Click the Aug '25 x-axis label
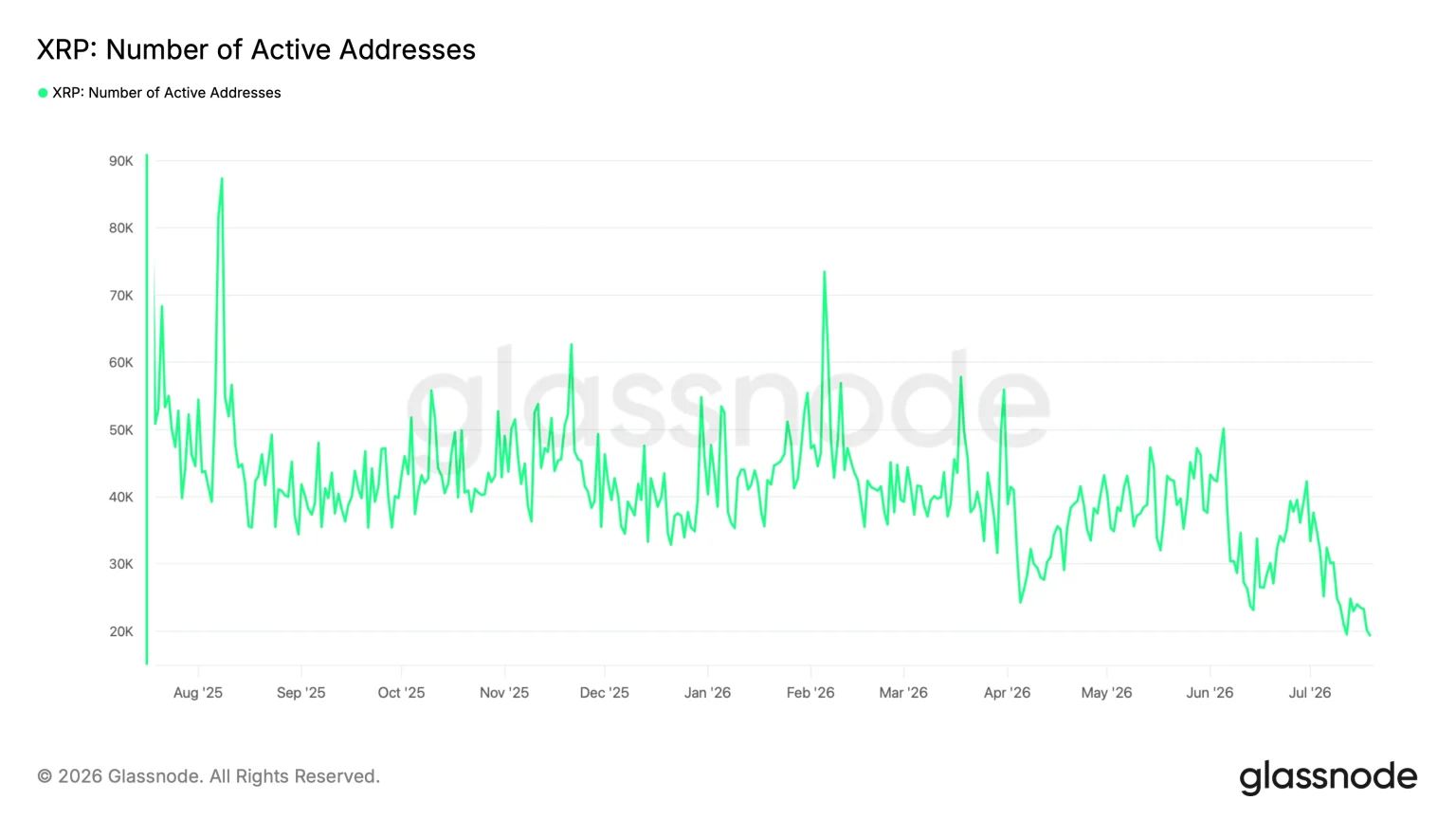This screenshot has width=1456, height=819. [x=198, y=693]
